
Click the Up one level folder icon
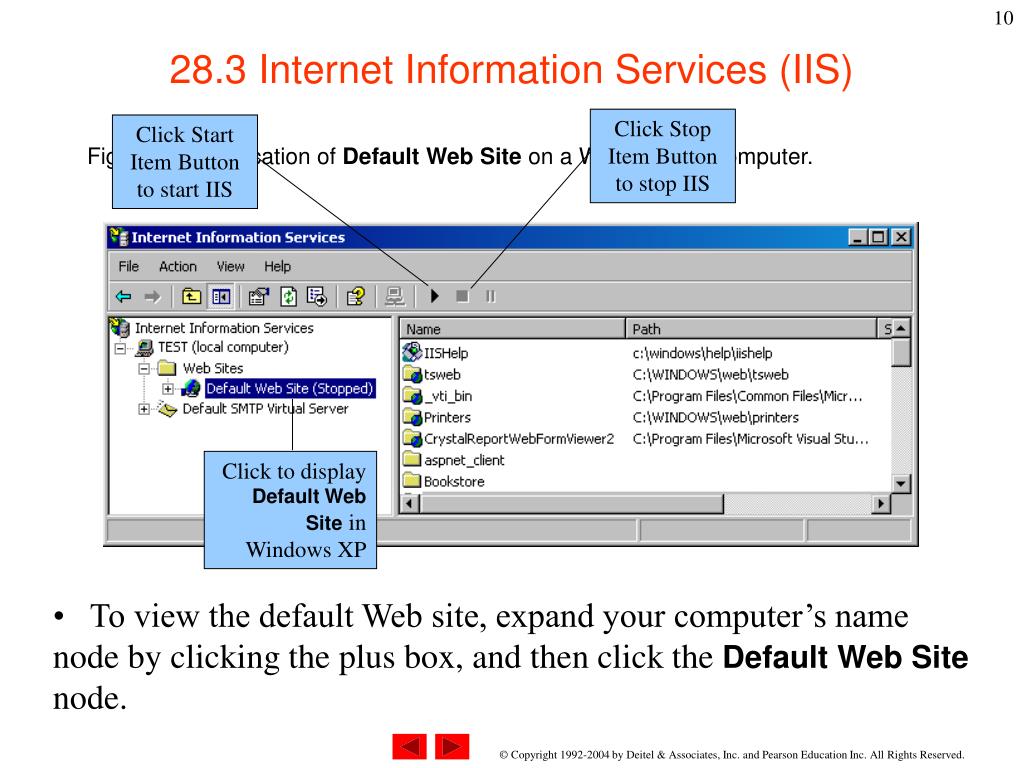(191, 297)
